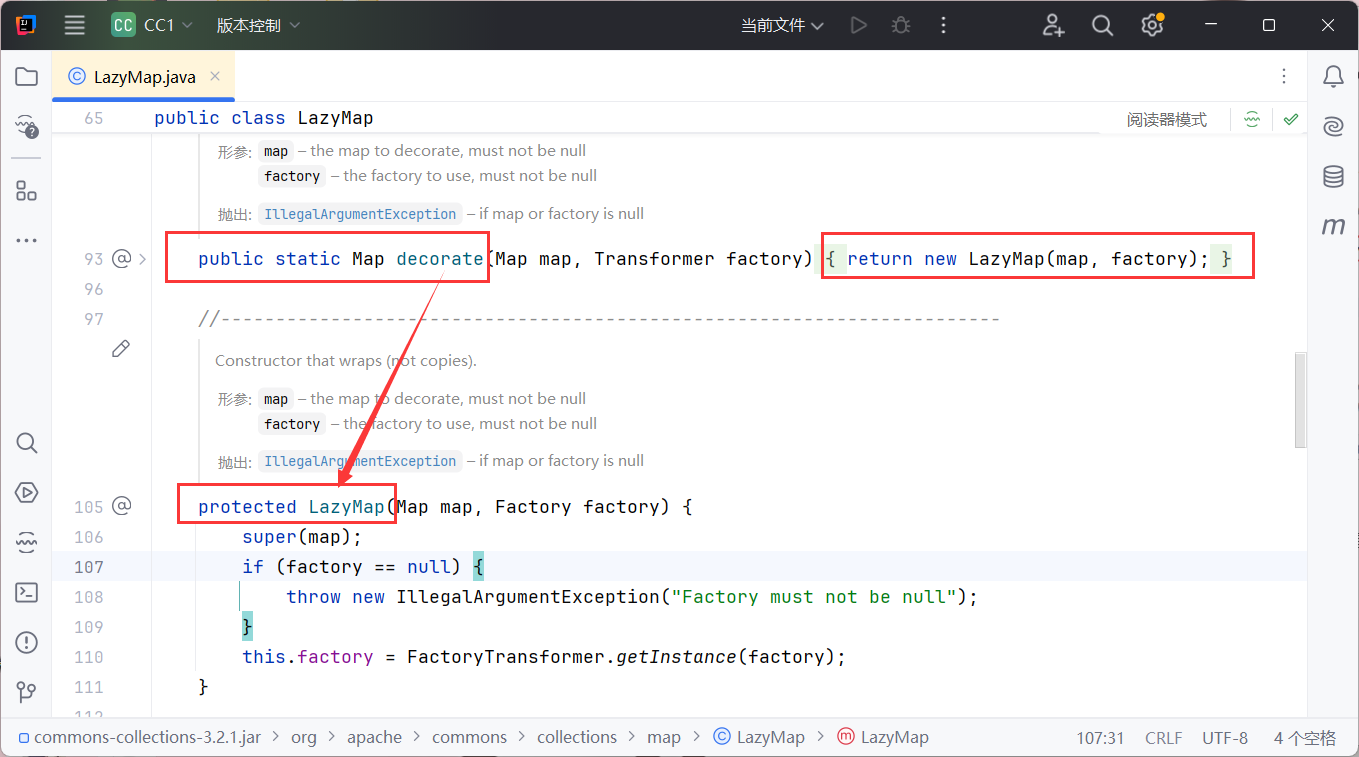Click the UTF-8 encoding status button
Viewport: 1359px width, 757px height.
pos(1224,738)
